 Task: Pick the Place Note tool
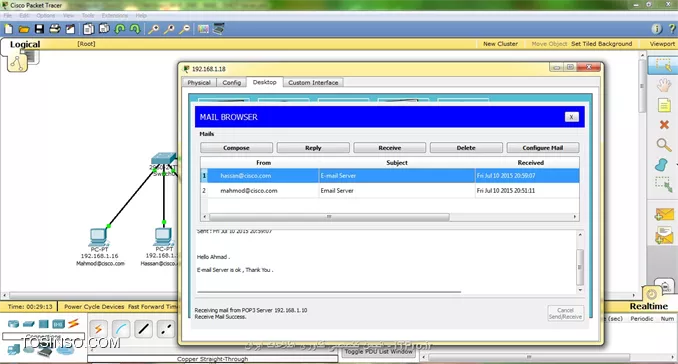pyautogui.click(x=664, y=105)
